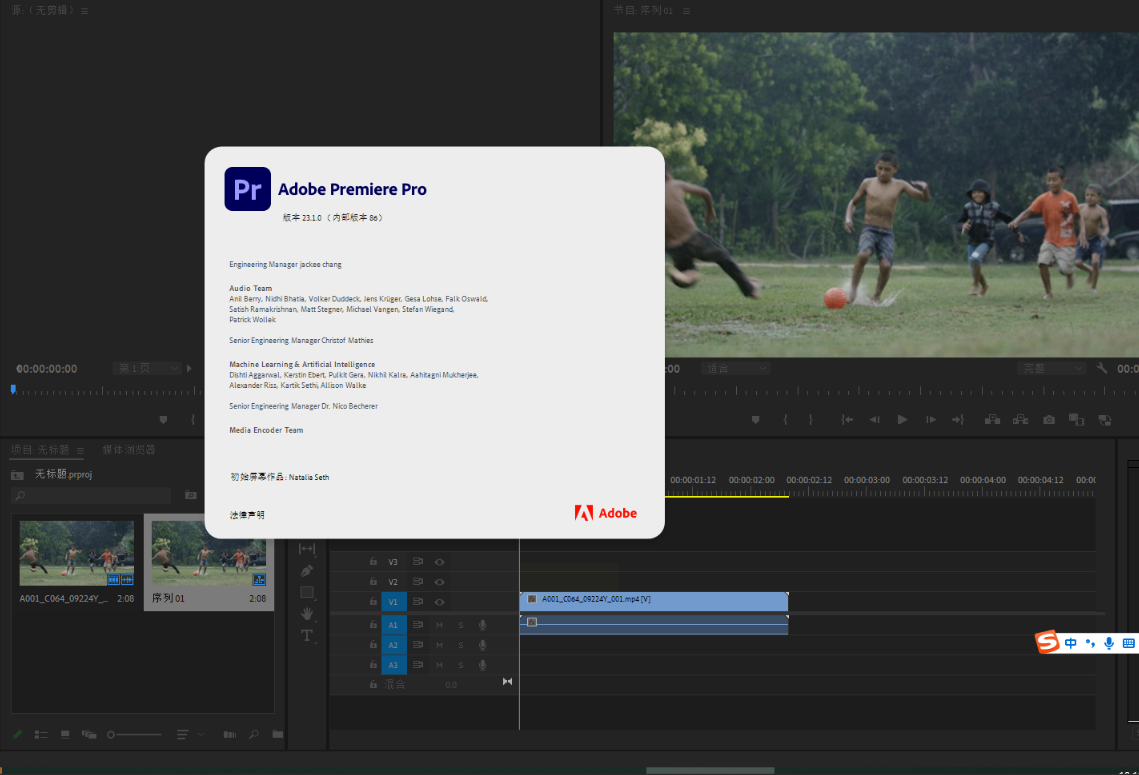The width and height of the screenshot is (1139, 775).
Task: Step back one frame in Program monitor
Action: [x=875, y=420]
